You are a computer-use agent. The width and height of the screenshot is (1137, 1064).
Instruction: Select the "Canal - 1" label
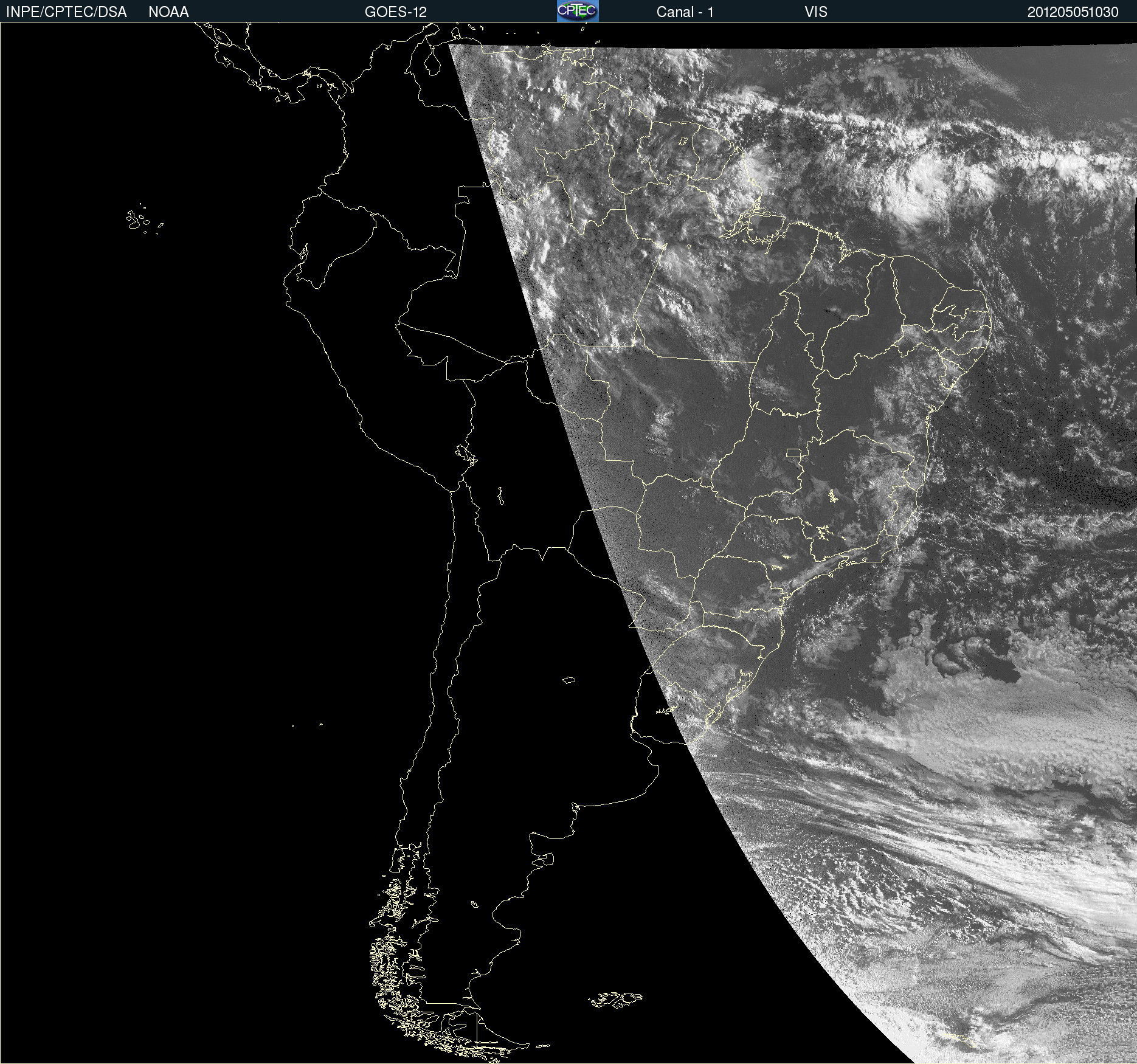pos(685,12)
